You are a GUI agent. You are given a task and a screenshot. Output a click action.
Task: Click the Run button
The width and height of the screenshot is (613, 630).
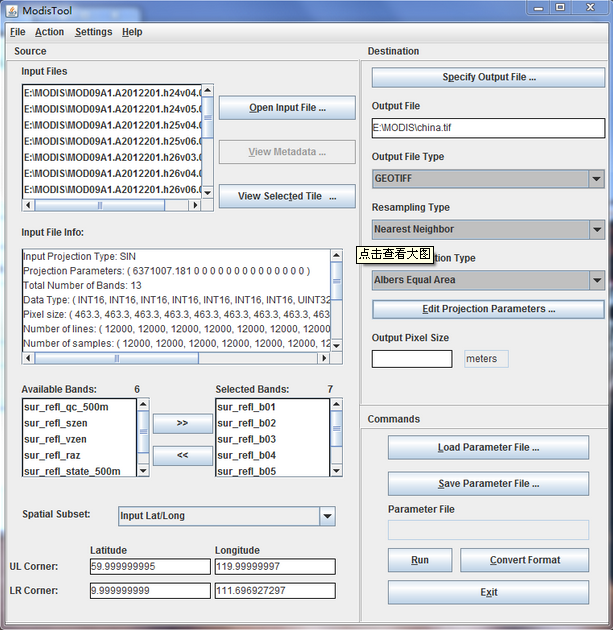(x=420, y=560)
